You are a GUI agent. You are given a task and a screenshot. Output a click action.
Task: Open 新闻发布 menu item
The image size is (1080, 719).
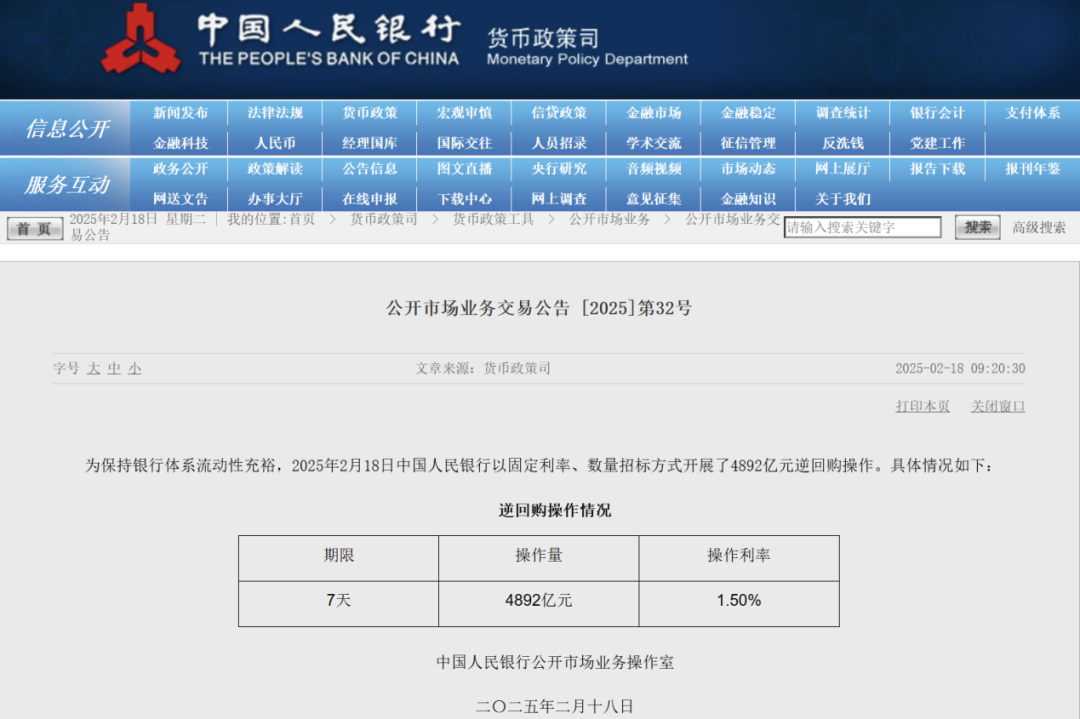point(180,113)
